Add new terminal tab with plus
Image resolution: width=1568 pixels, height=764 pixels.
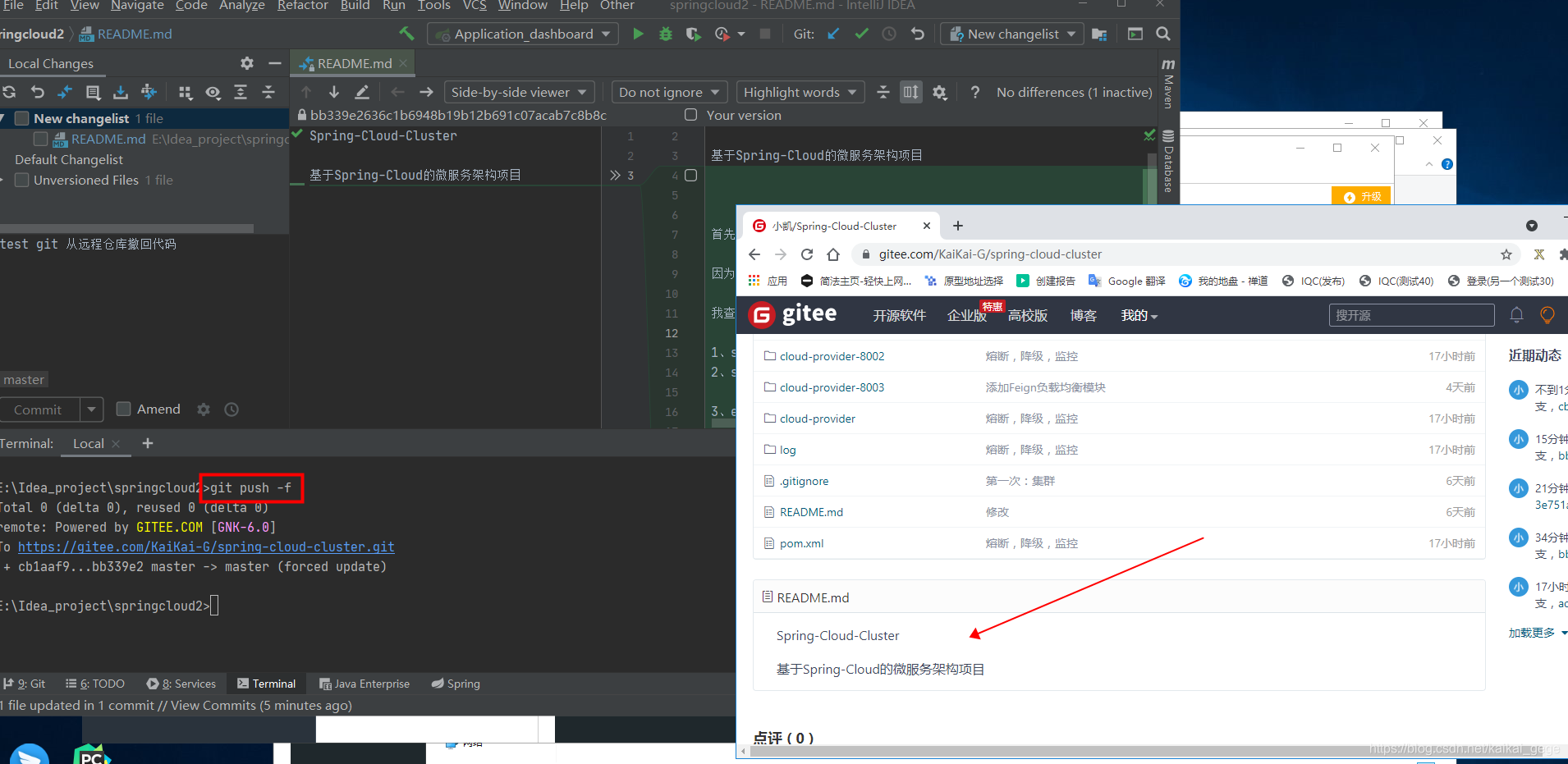click(148, 443)
